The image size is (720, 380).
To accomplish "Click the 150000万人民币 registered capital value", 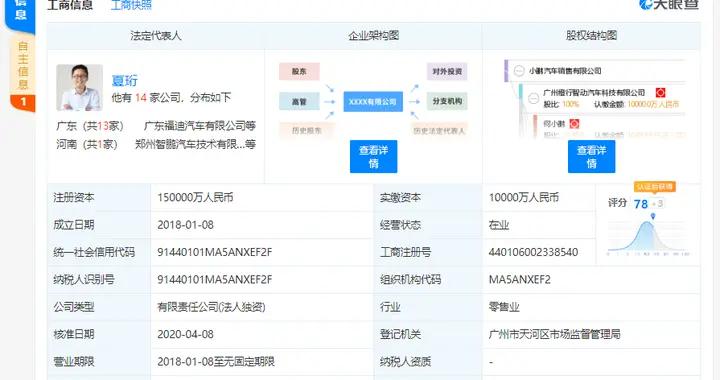I will pos(195,197).
